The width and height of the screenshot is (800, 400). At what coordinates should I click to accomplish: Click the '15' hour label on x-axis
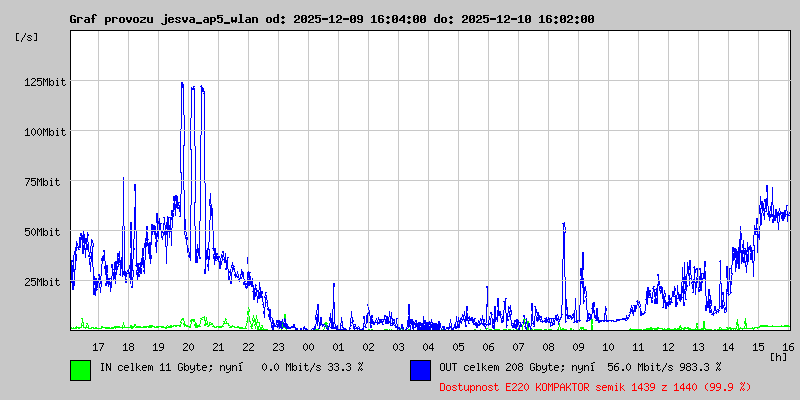coord(758,347)
